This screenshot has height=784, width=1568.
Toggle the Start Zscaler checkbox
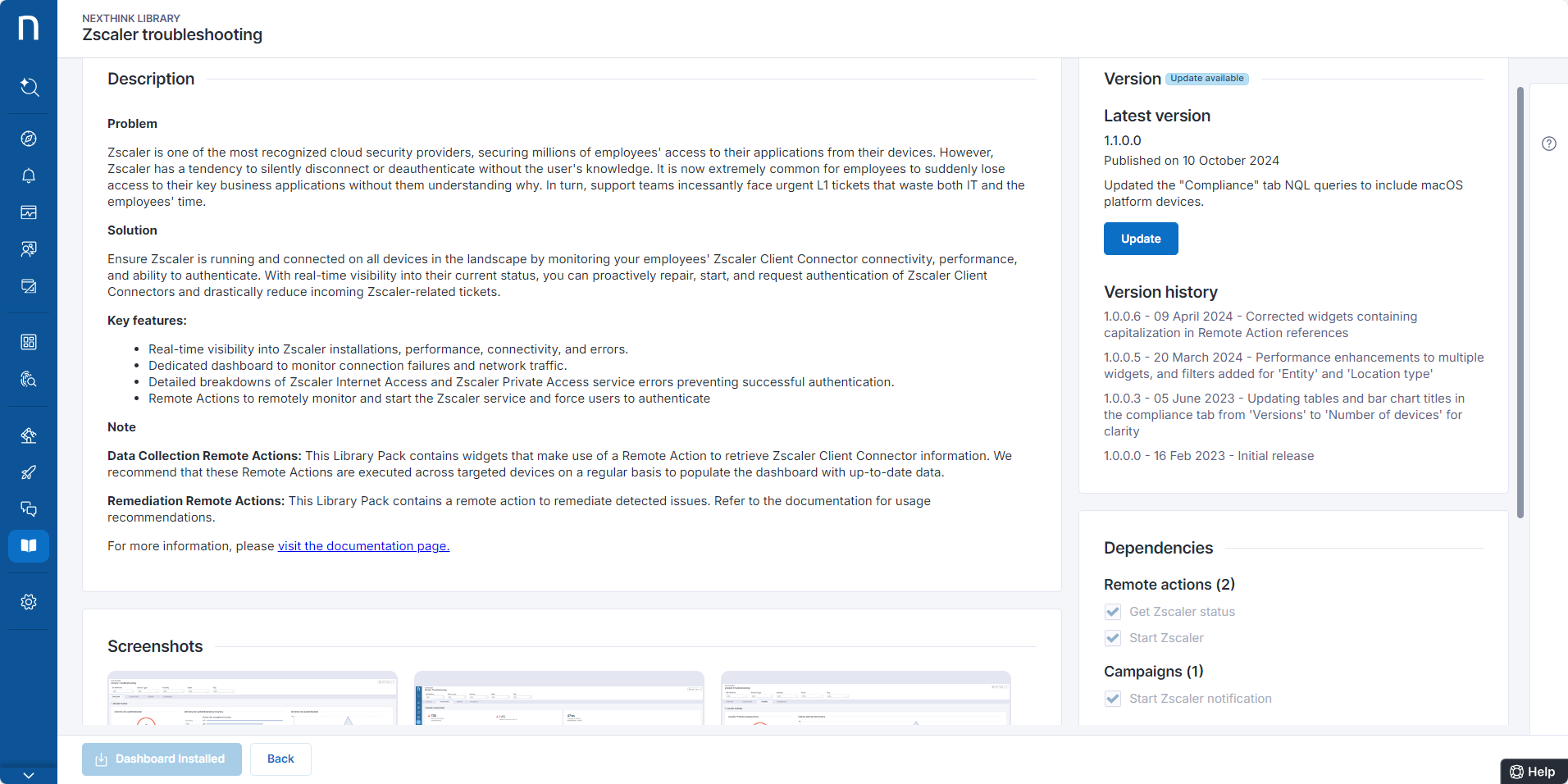point(1113,638)
